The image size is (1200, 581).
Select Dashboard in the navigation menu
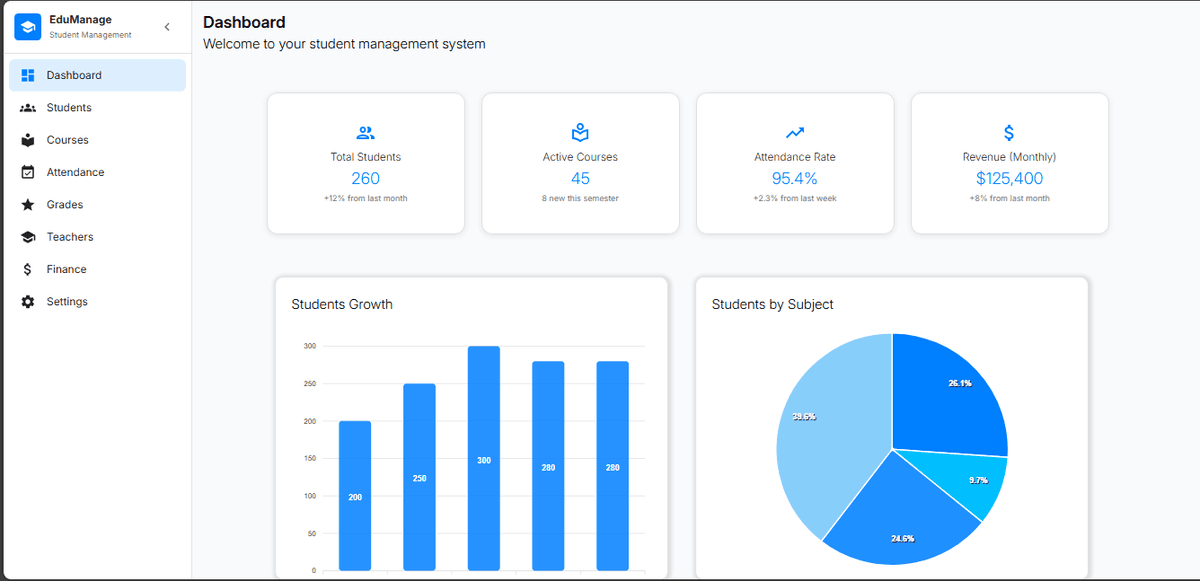tap(74, 74)
